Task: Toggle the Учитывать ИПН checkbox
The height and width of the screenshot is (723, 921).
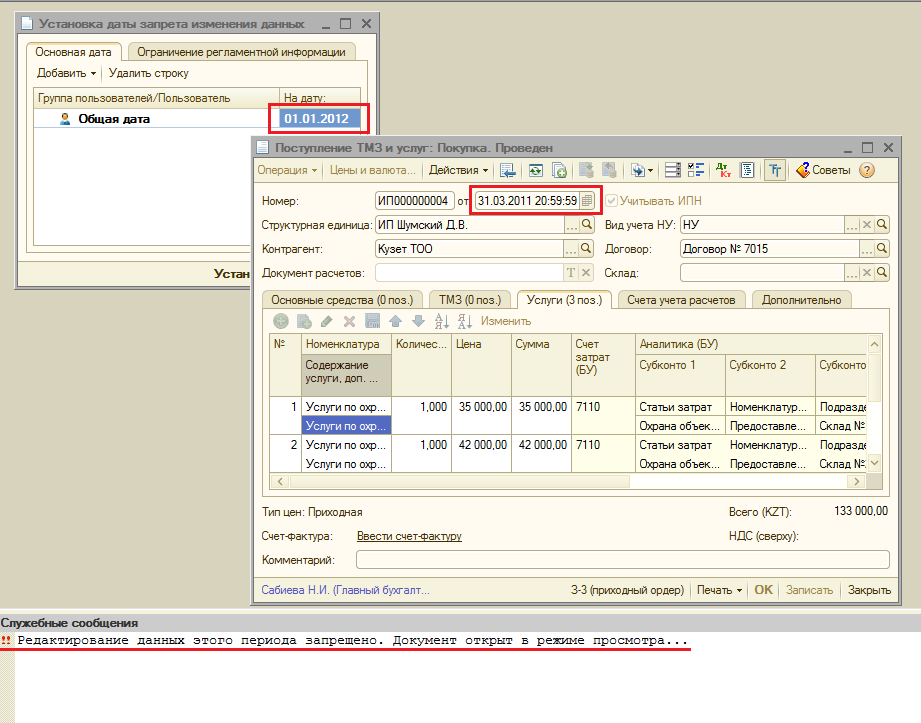Action: coord(611,200)
